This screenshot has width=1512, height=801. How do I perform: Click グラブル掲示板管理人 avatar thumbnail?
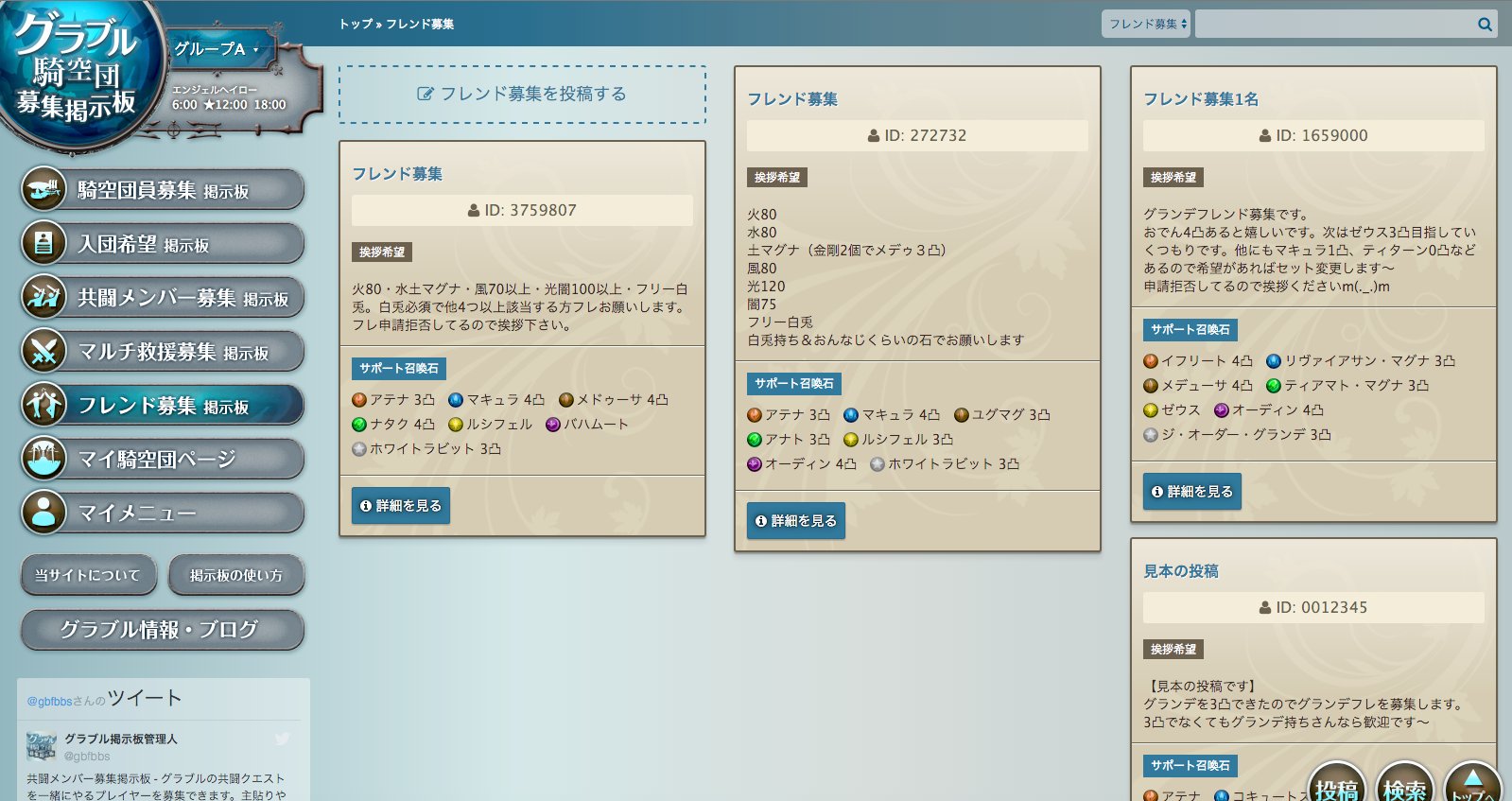point(42,747)
